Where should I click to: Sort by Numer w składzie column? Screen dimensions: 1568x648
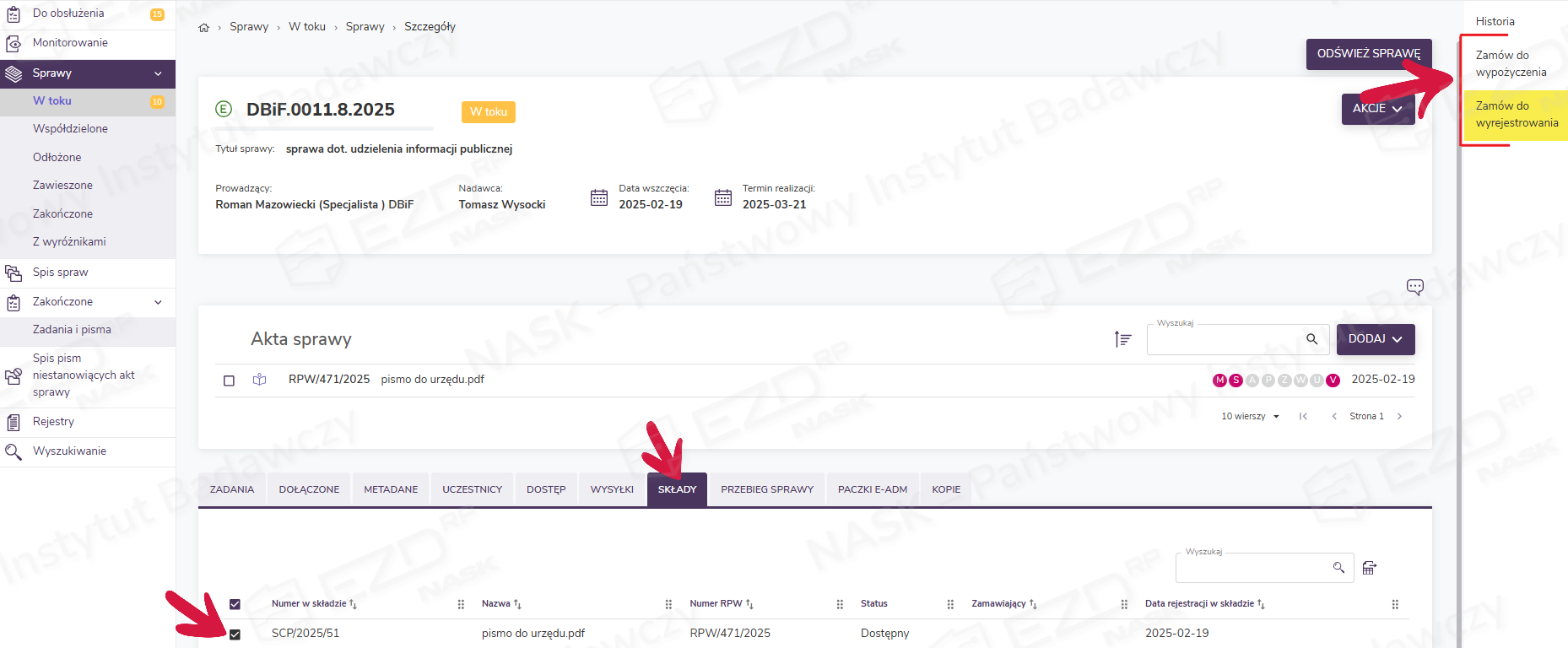(309, 604)
